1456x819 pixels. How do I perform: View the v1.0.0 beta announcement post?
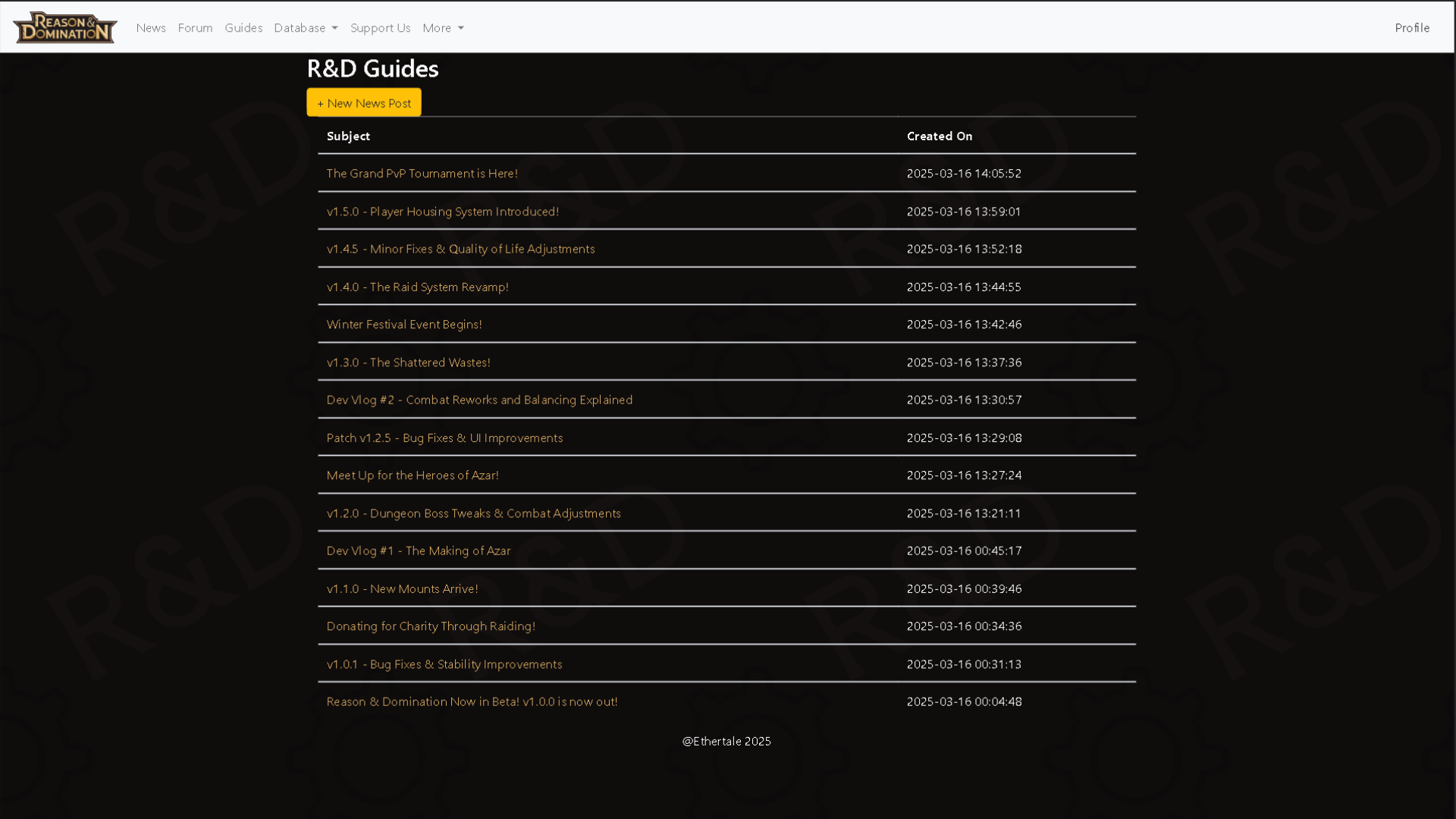click(x=472, y=701)
